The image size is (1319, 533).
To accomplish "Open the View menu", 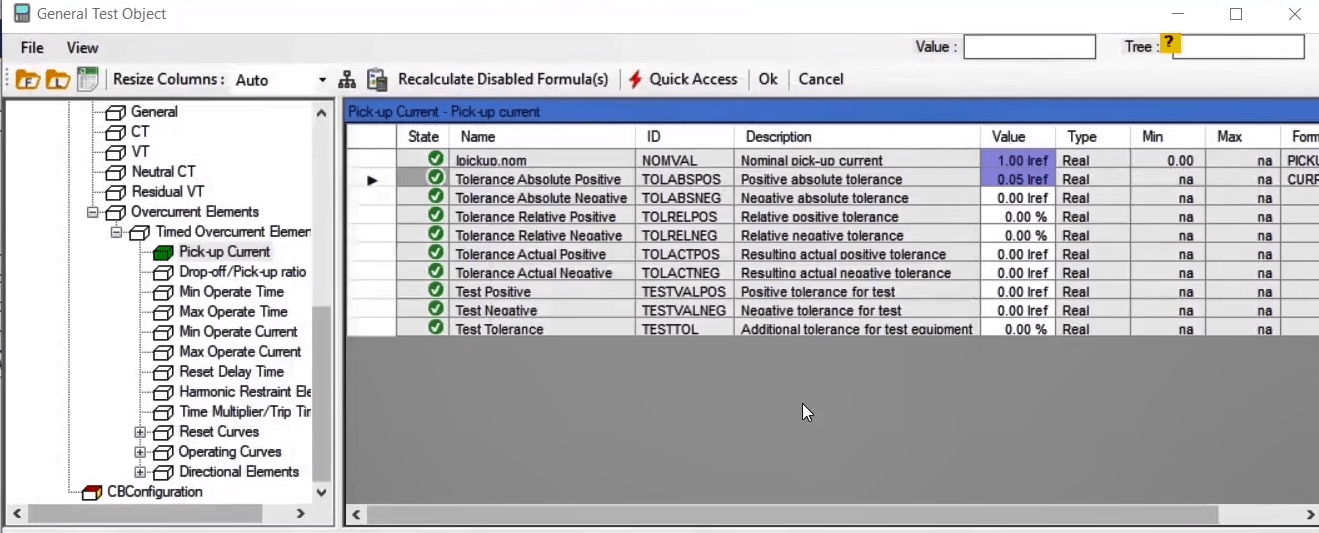I will (x=82, y=48).
